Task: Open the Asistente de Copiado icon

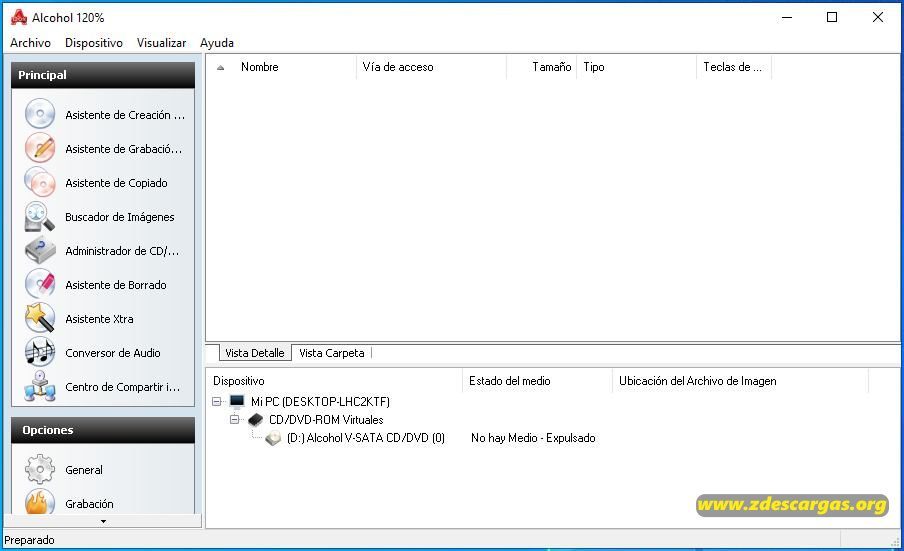Action: click(x=40, y=182)
